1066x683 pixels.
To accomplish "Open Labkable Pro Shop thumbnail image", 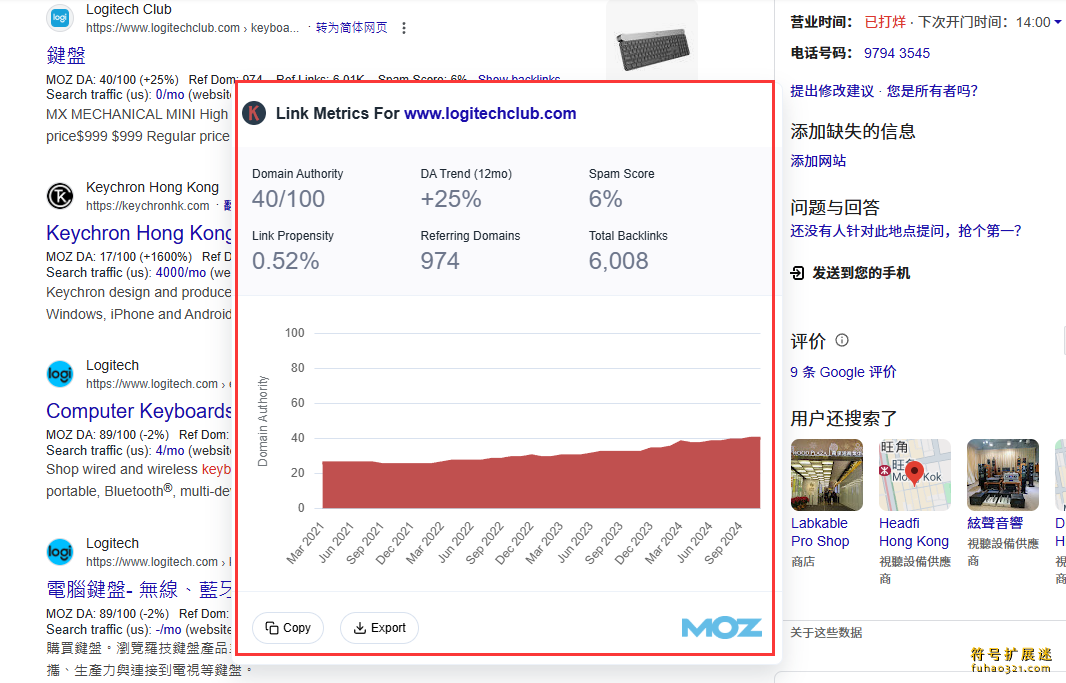I will click(827, 475).
